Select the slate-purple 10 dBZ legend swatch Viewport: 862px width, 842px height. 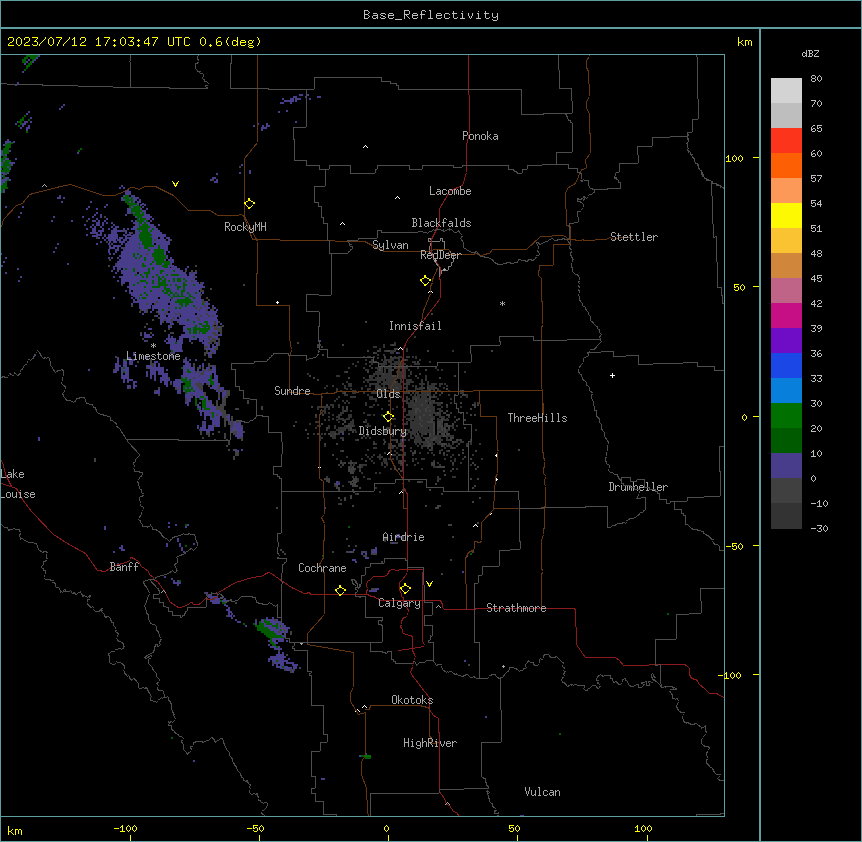[786, 466]
